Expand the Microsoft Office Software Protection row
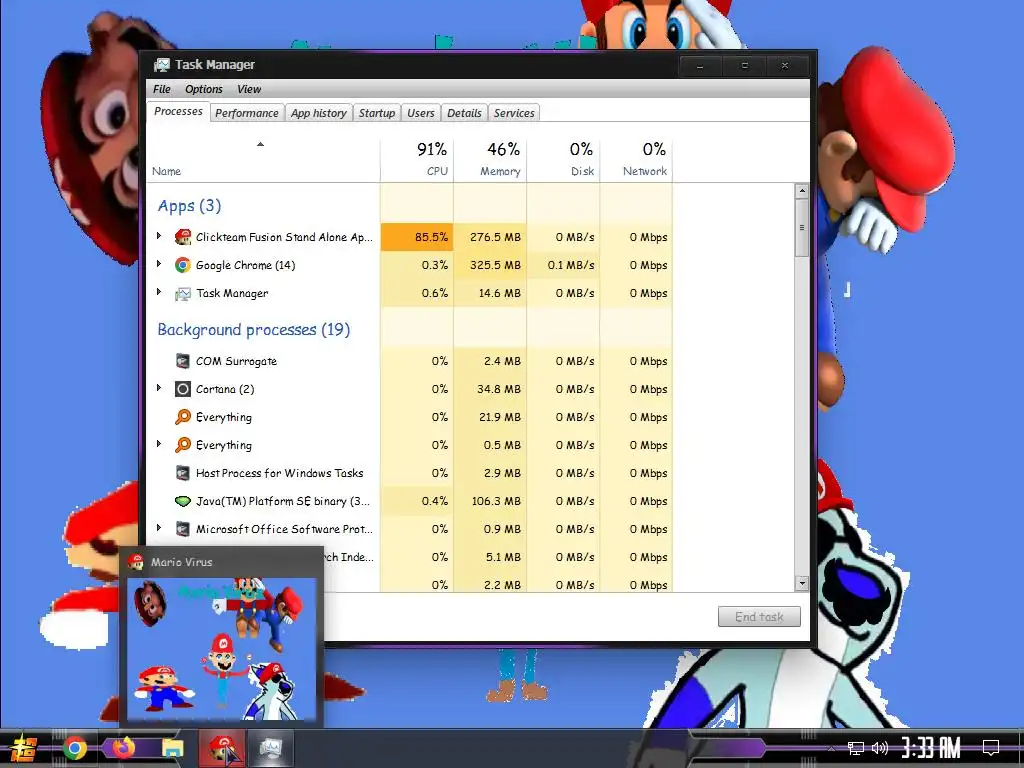The image size is (1024, 768). click(x=159, y=528)
